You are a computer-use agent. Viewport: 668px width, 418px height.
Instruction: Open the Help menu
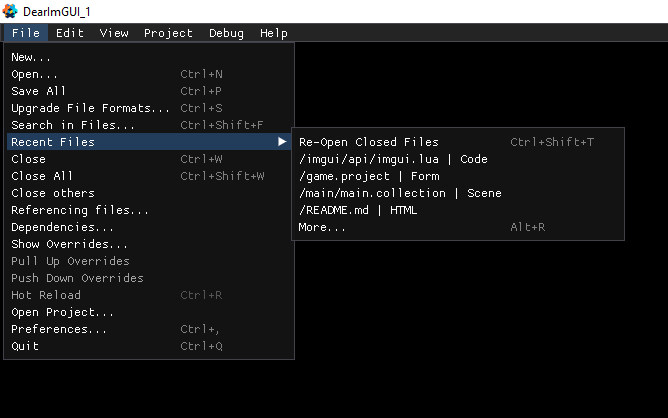(274, 33)
